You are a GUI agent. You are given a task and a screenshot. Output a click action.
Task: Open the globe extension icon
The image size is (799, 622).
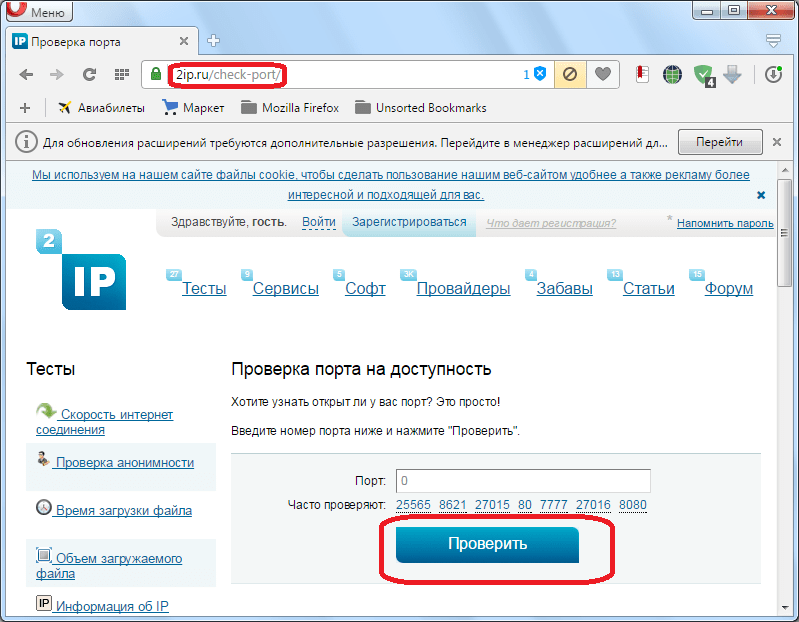(672, 75)
